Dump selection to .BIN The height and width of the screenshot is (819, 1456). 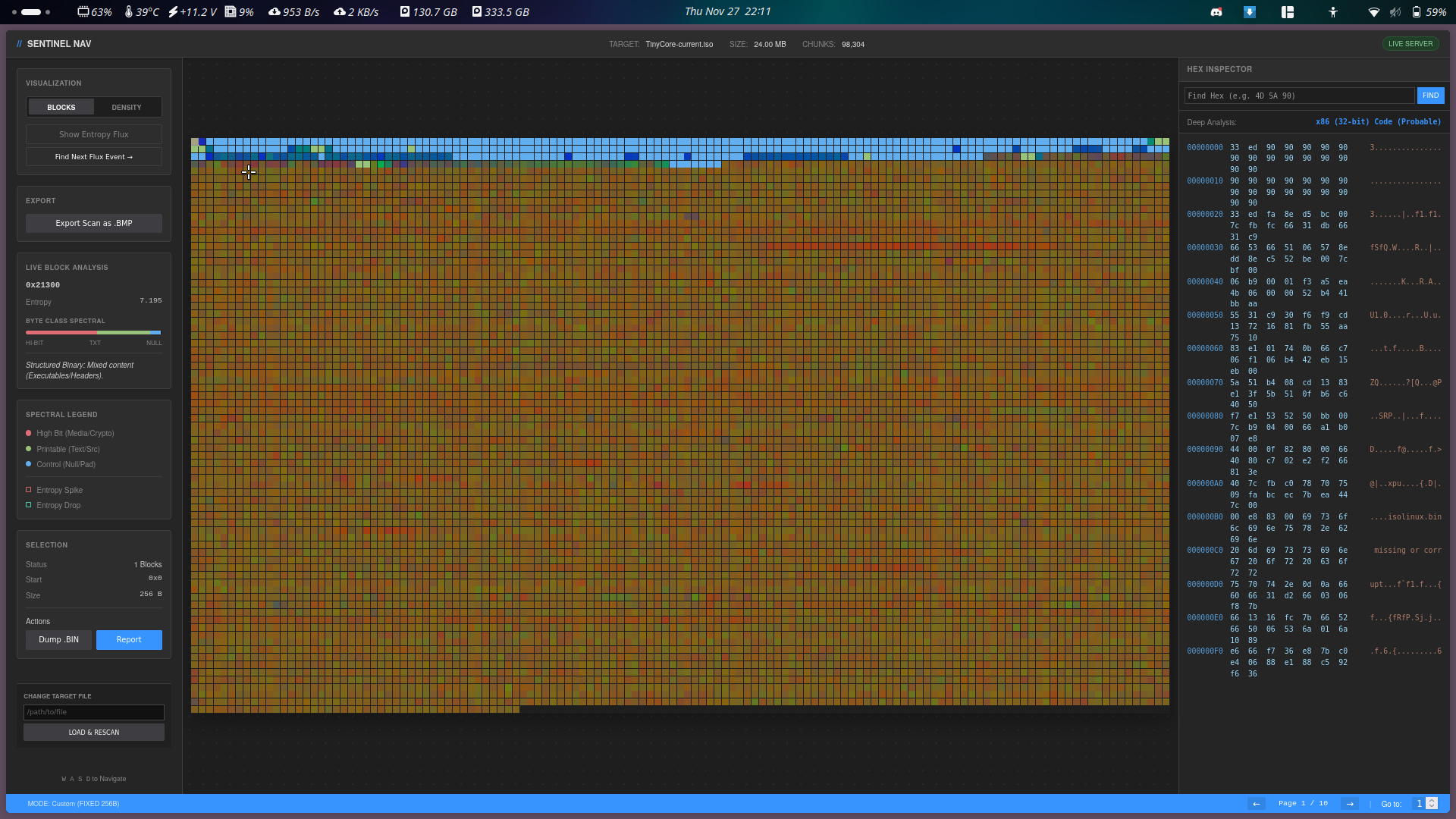click(59, 640)
